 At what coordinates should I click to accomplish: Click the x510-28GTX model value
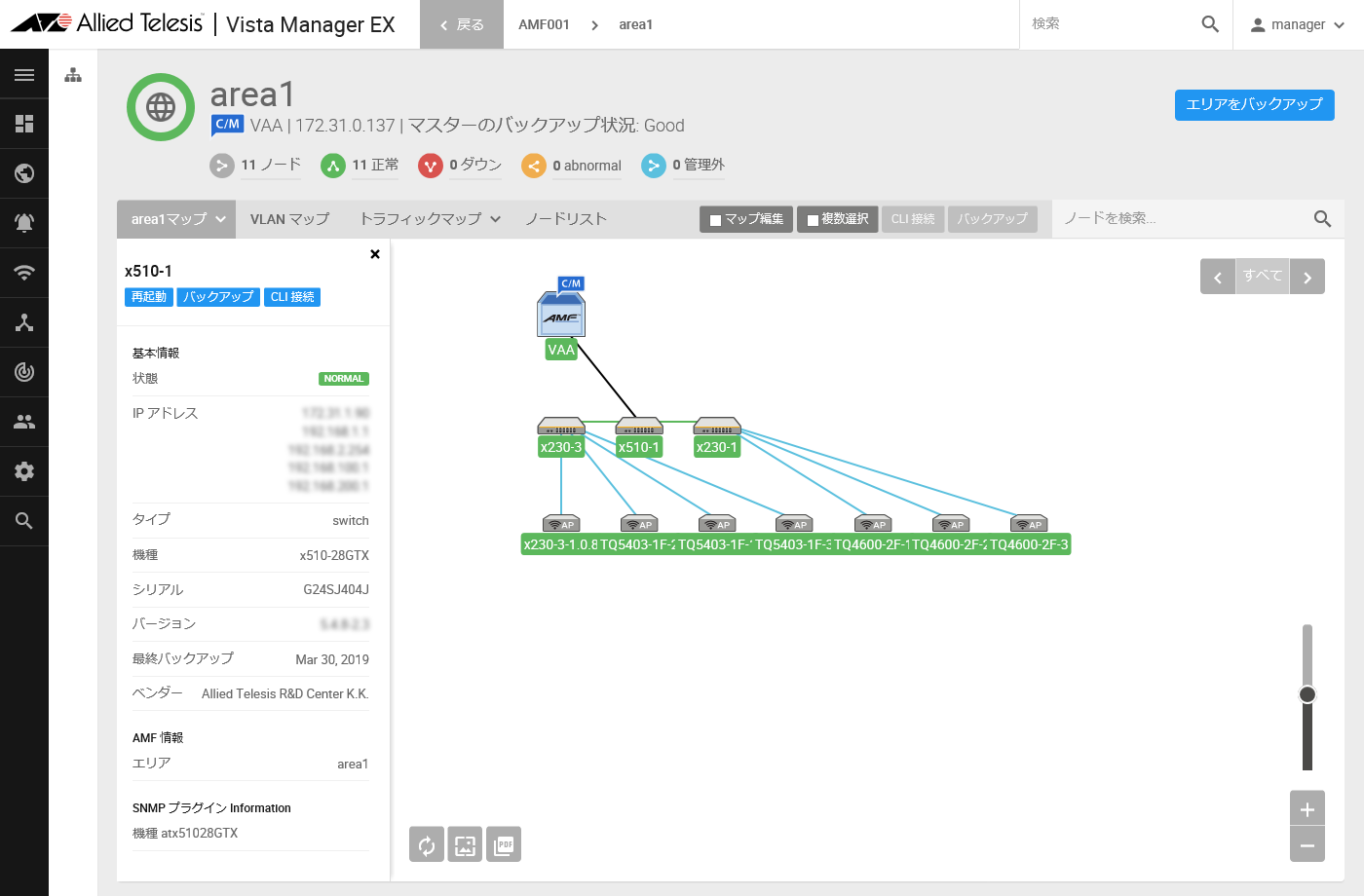tap(334, 555)
